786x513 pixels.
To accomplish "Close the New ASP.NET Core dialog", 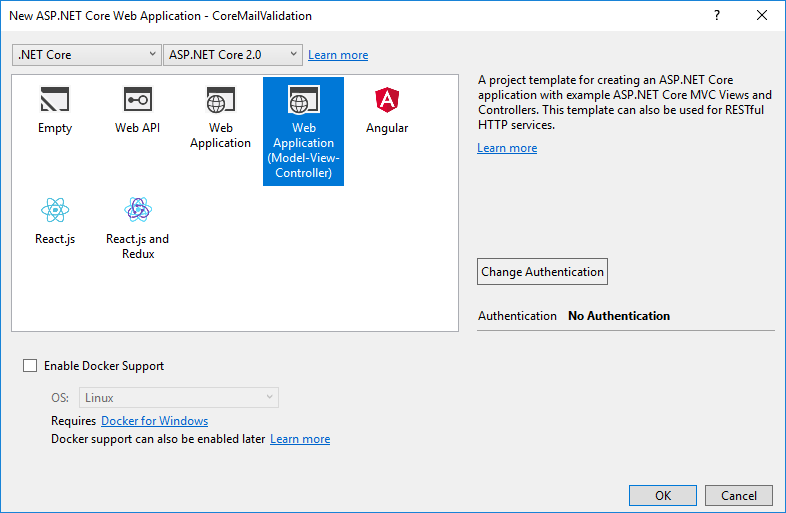I will click(x=762, y=16).
